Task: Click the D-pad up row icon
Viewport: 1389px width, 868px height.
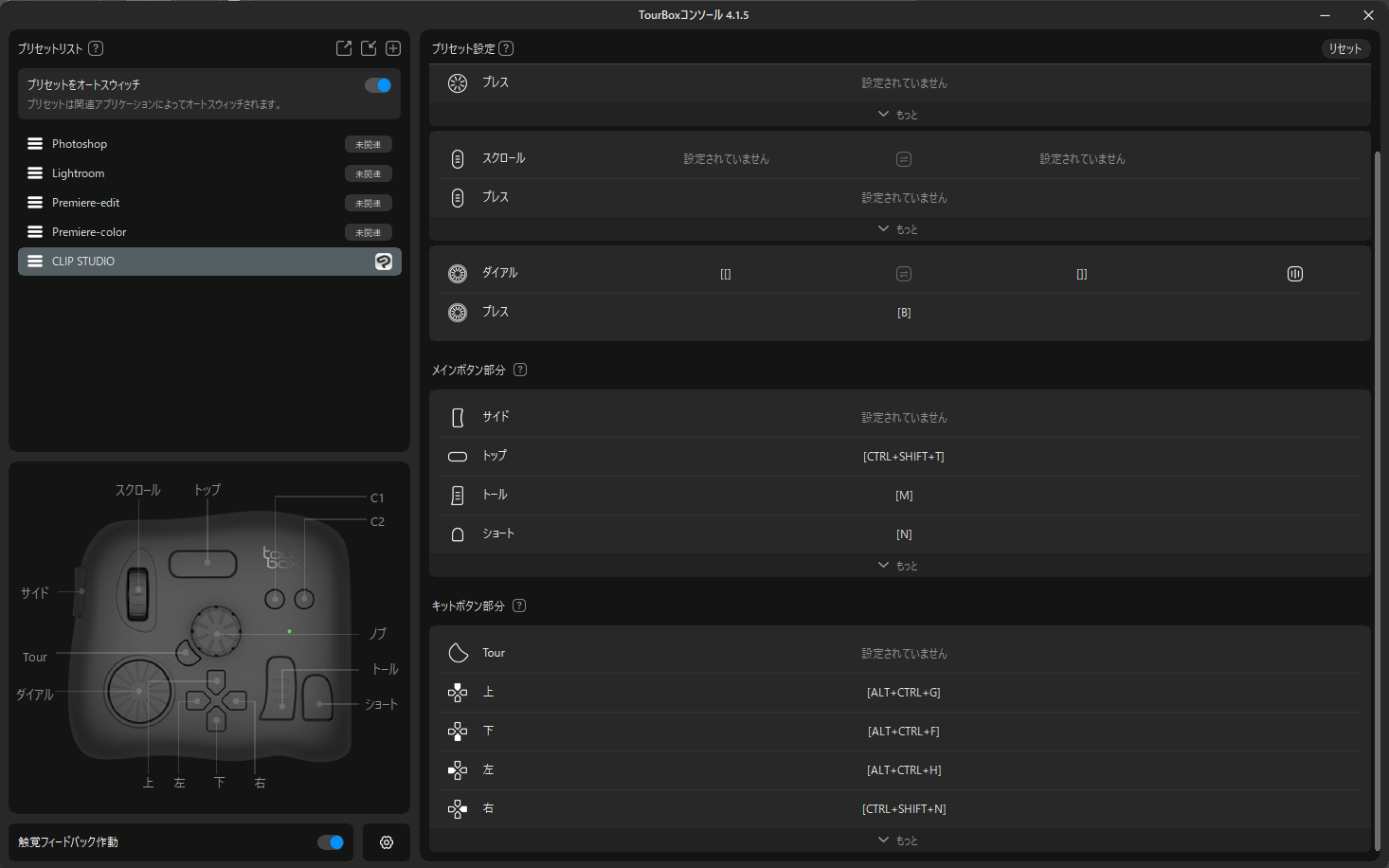Action: [x=458, y=693]
